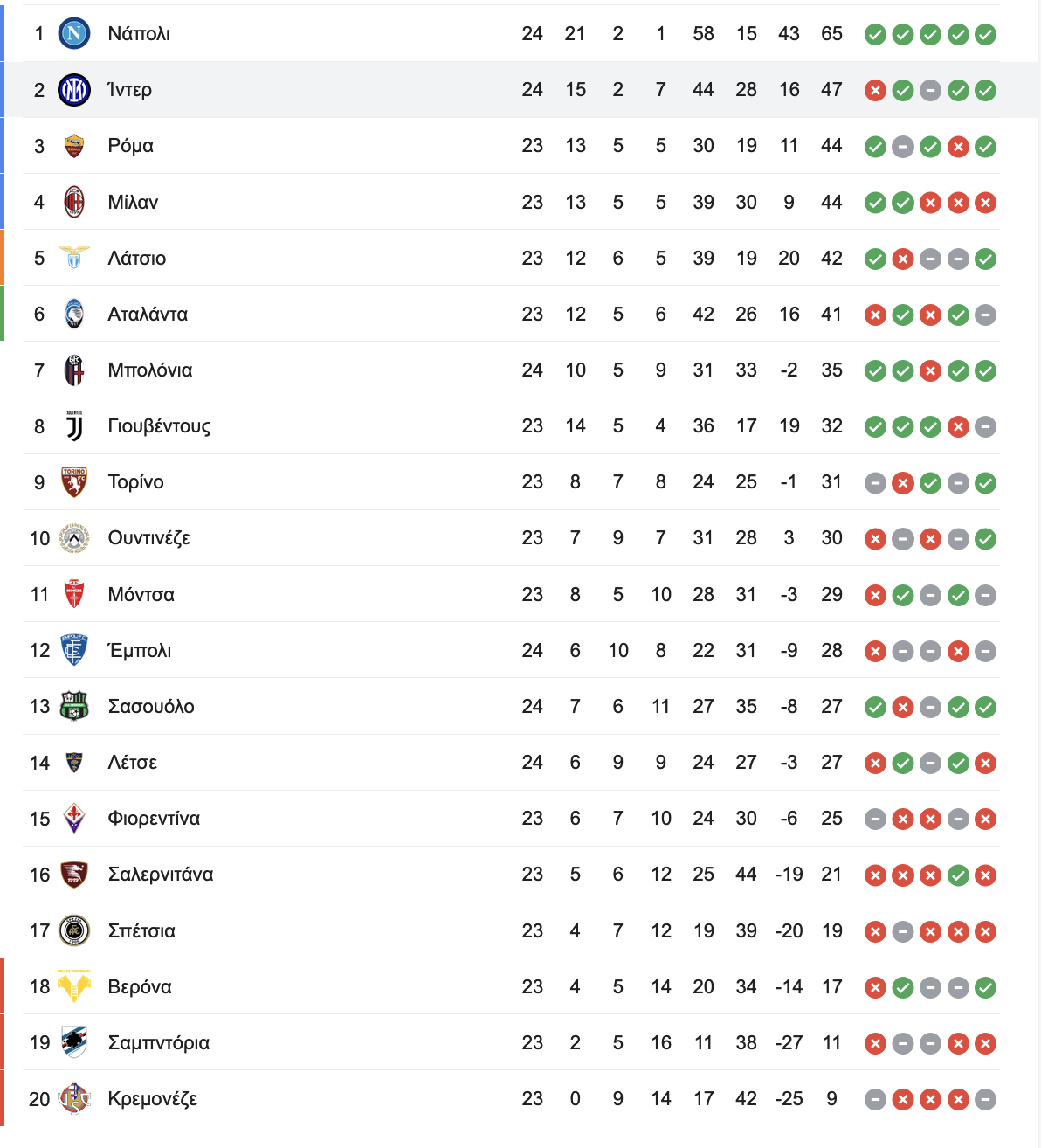Click the Torino bull crest
This screenshot has height=1148, width=1041.
pos(74,482)
